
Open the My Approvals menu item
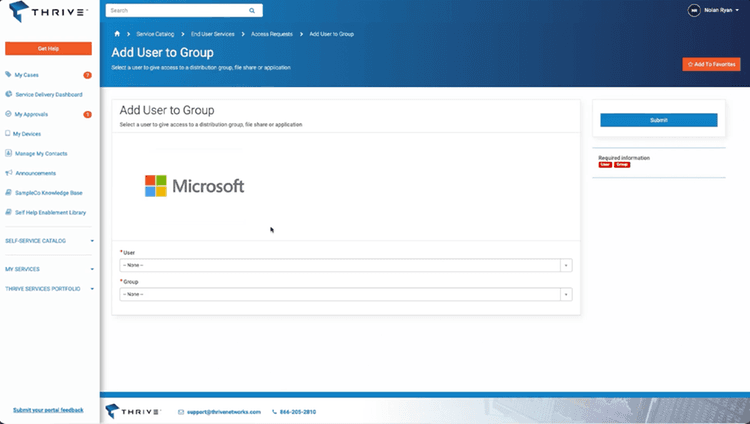[36, 114]
